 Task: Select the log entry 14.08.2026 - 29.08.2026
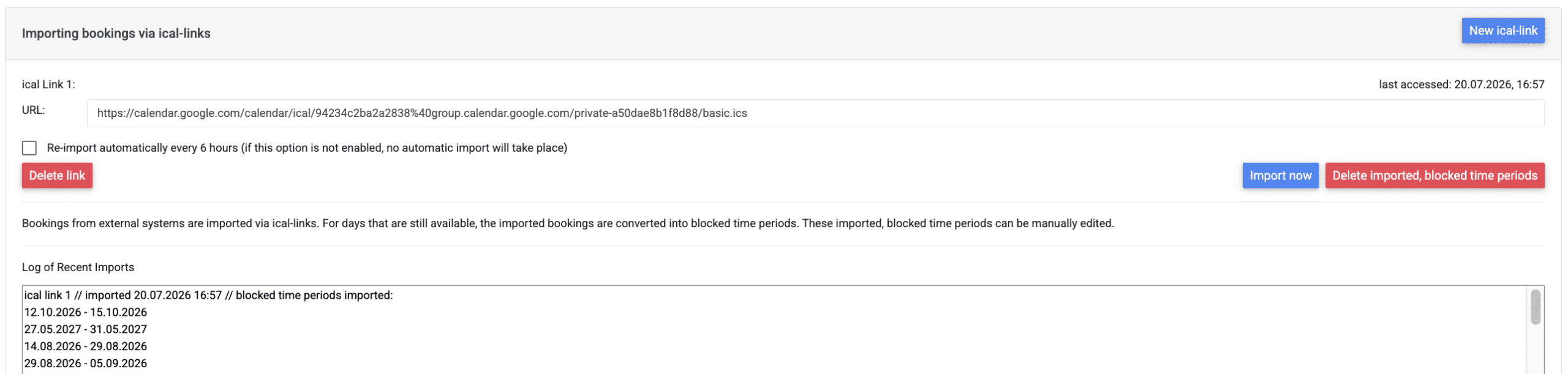point(86,346)
